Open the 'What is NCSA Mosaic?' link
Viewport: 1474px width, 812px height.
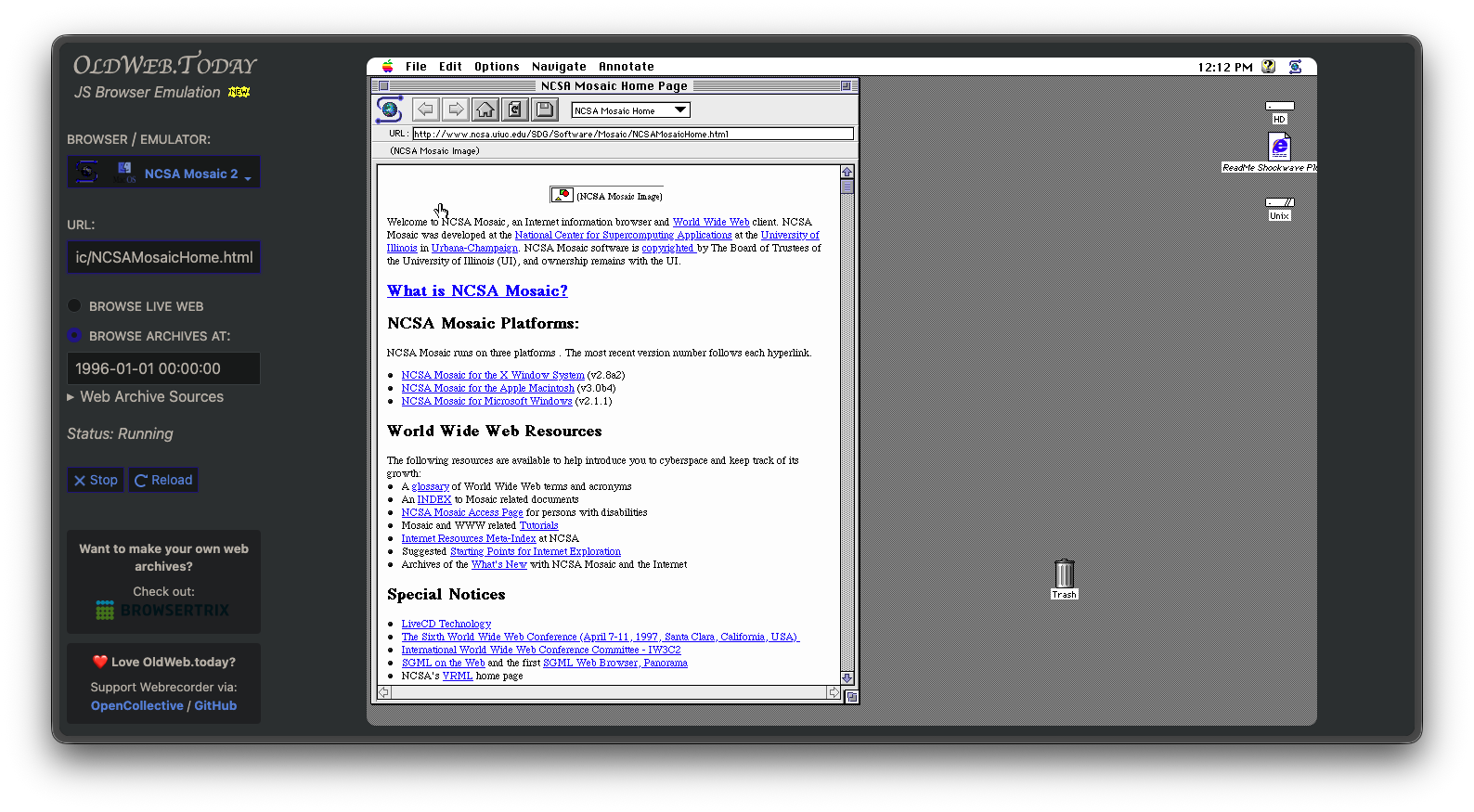click(477, 290)
